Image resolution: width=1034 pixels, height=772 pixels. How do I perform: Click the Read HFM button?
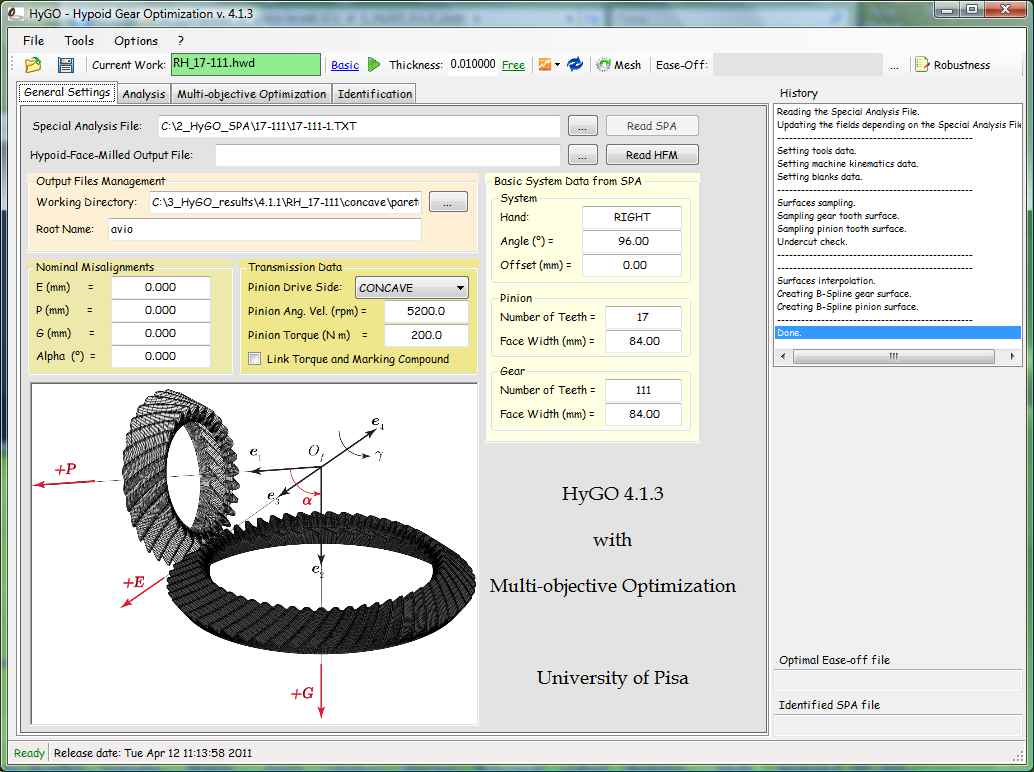point(652,155)
